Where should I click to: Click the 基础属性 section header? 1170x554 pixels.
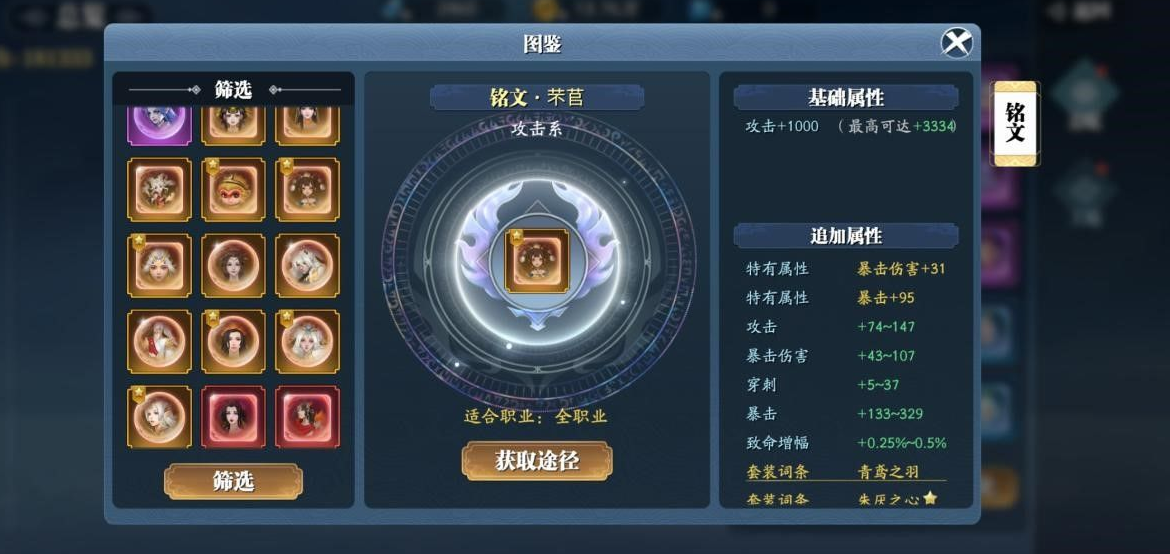[x=846, y=98]
